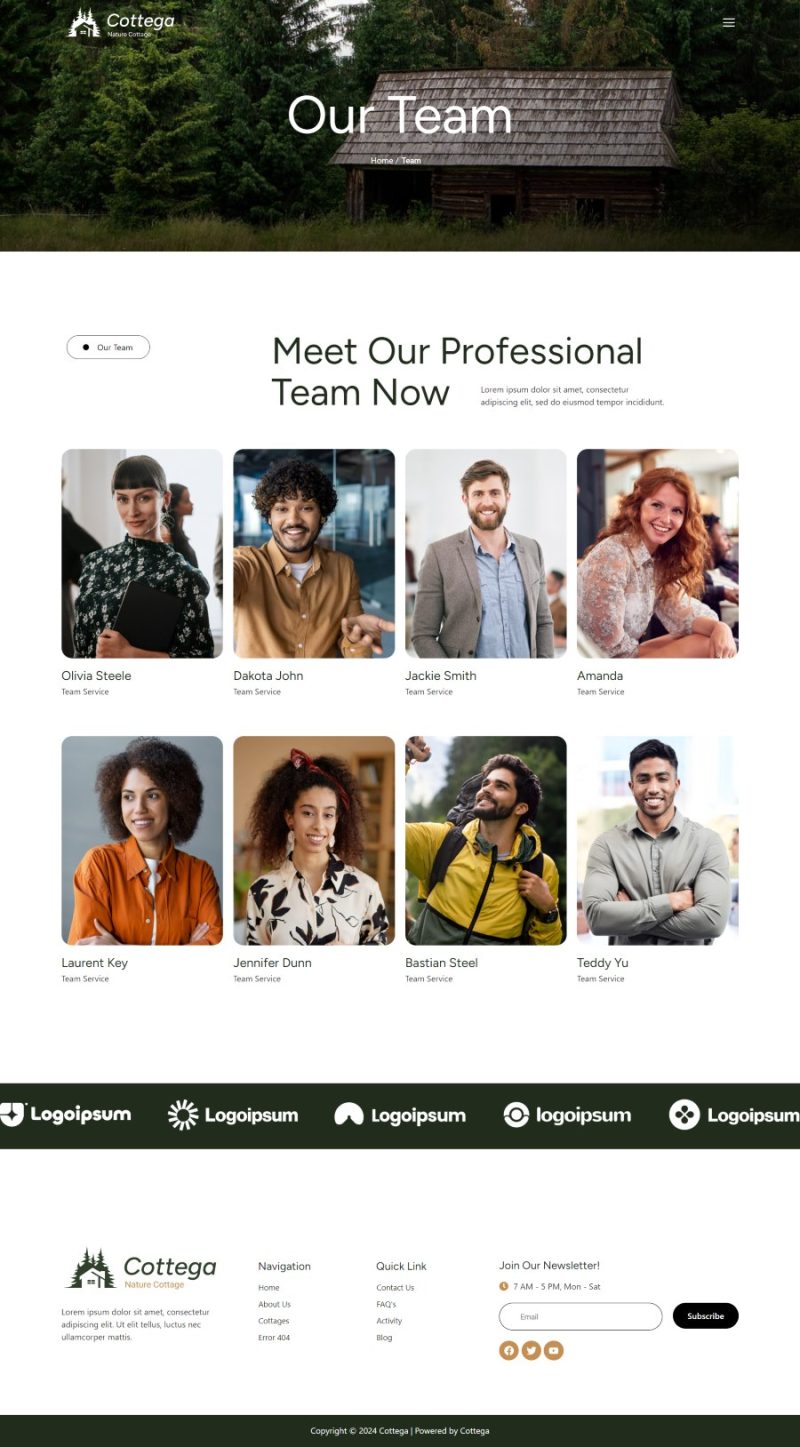Open the YouTube social icon
Screen dimensions: 800x1447
554,1351
